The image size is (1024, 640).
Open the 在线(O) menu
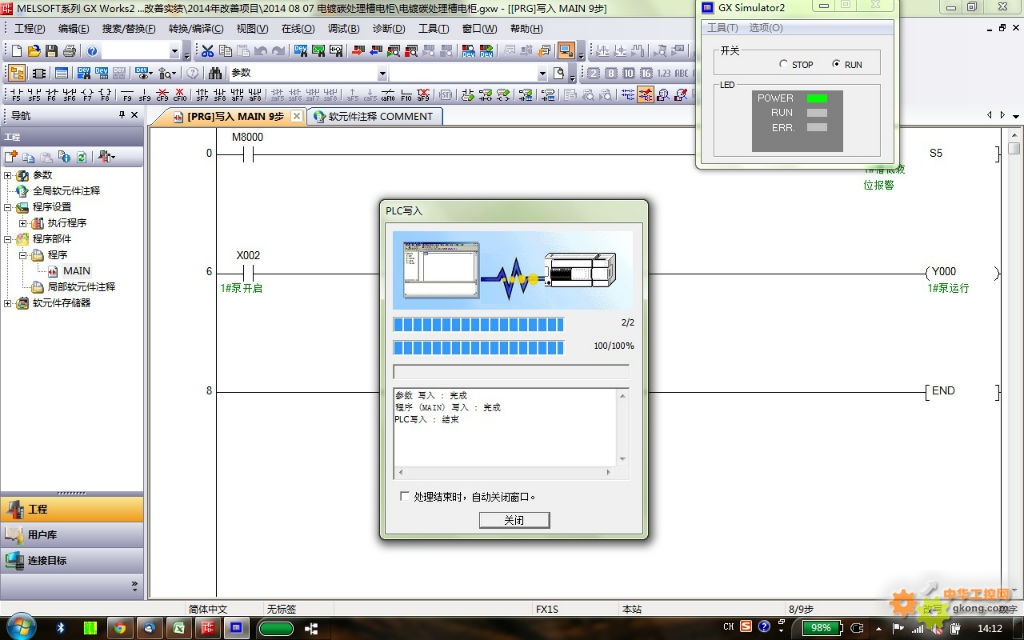pyautogui.click(x=298, y=29)
